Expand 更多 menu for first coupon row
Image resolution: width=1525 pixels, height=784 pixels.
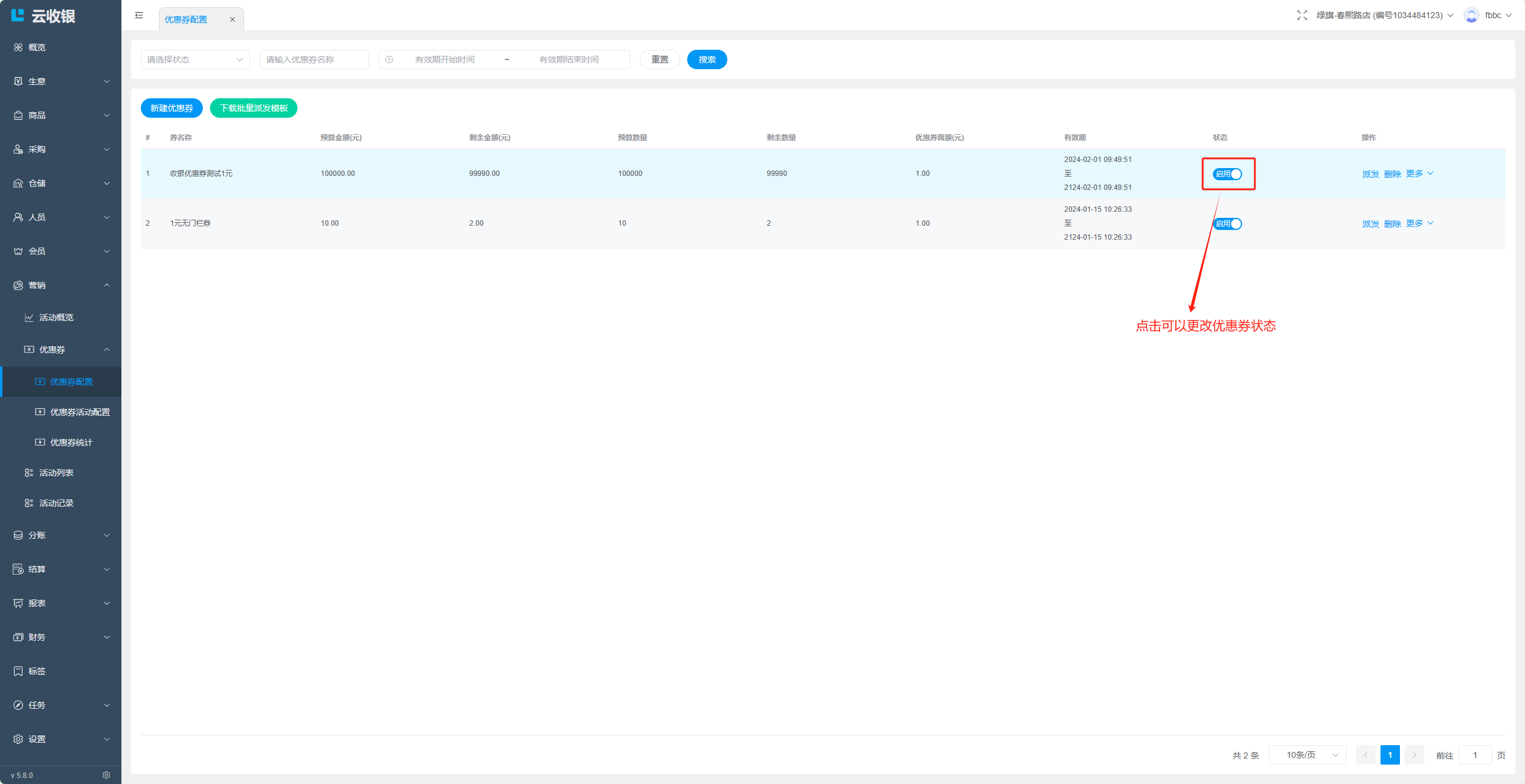pyautogui.click(x=1419, y=174)
